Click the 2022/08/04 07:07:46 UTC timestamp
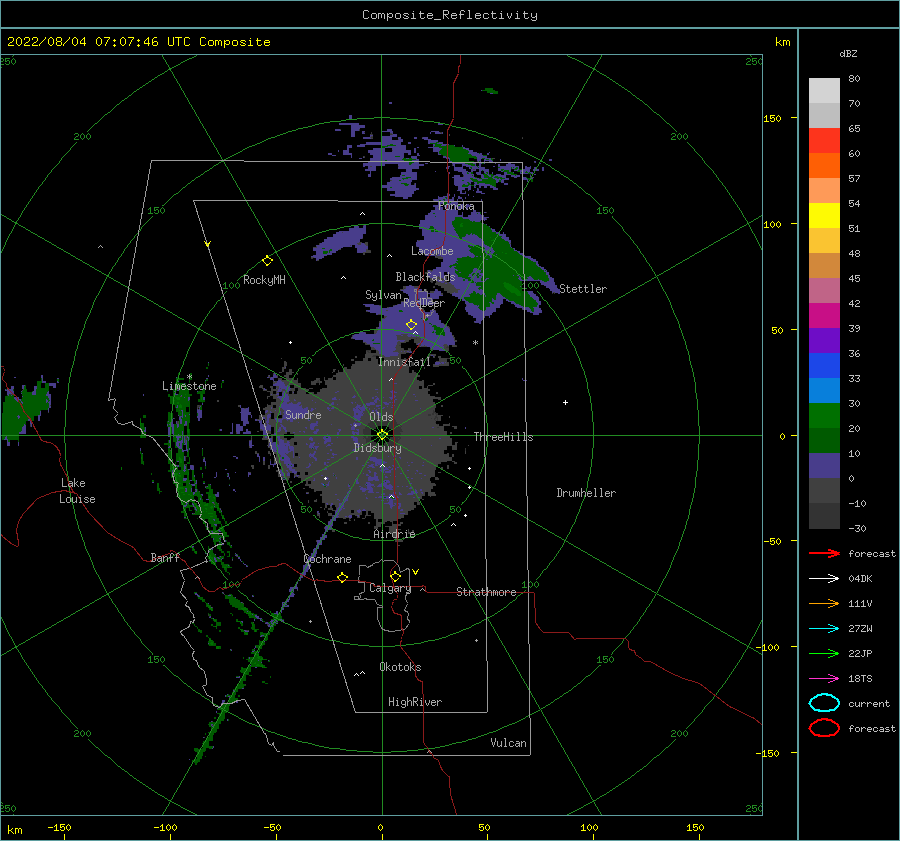 point(138,42)
